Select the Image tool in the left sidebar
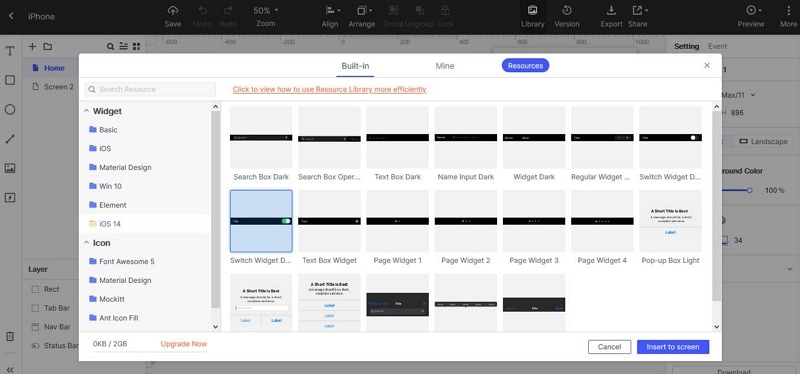This screenshot has height=374, width=800. 10,168
